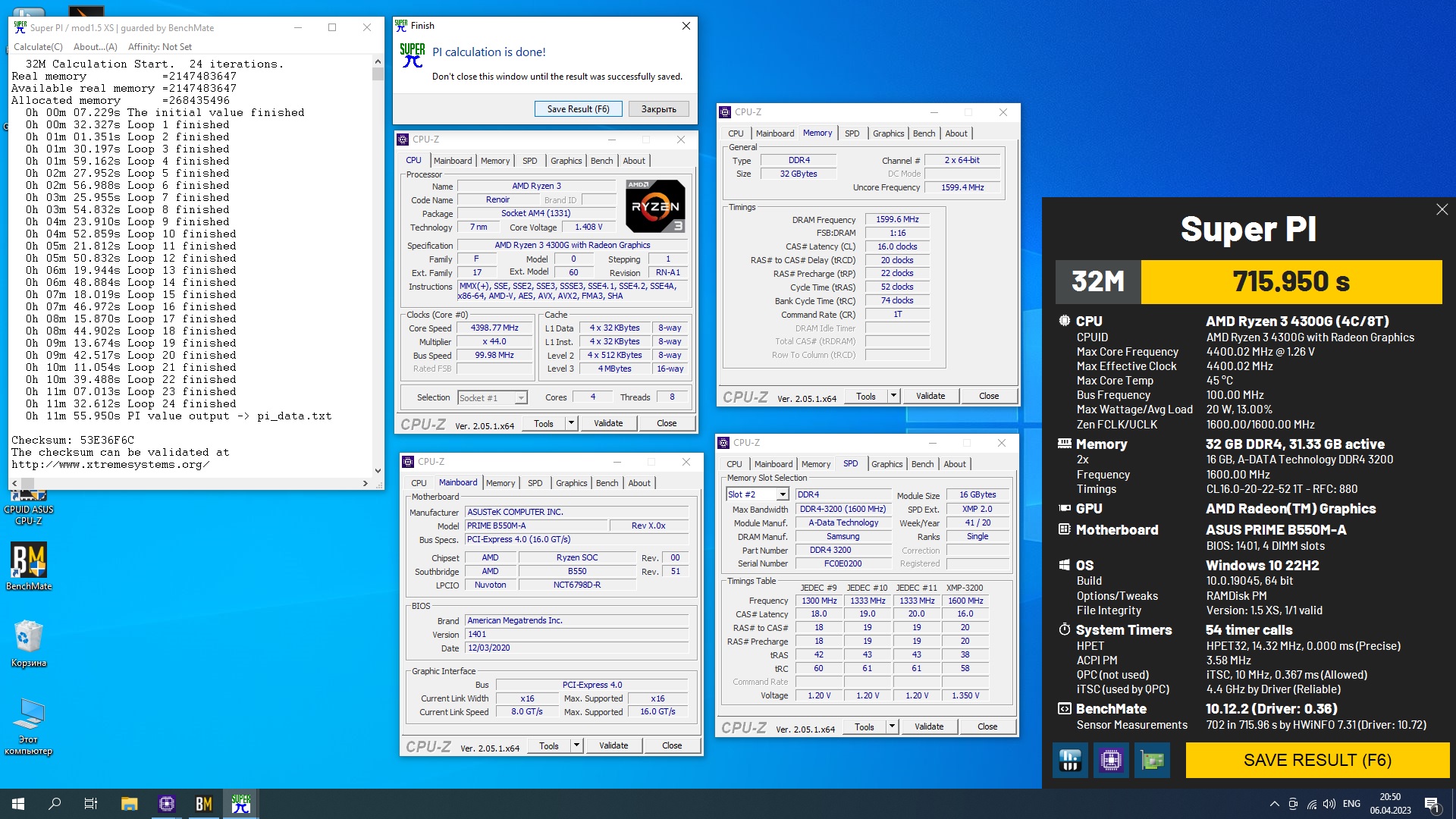Open taskbar Search

[55, 804]
